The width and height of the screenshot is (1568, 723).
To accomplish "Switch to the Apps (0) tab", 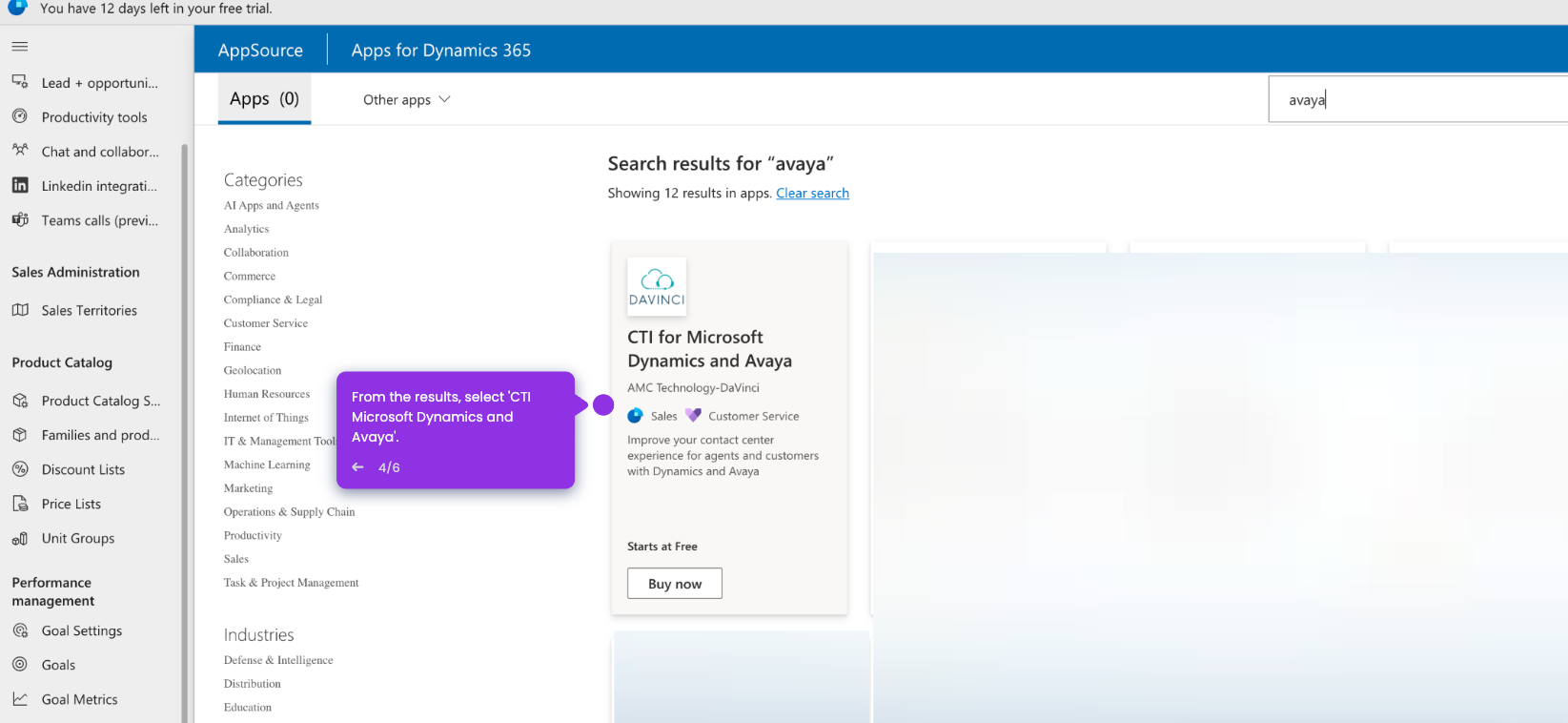I will [x=264, y=99].
